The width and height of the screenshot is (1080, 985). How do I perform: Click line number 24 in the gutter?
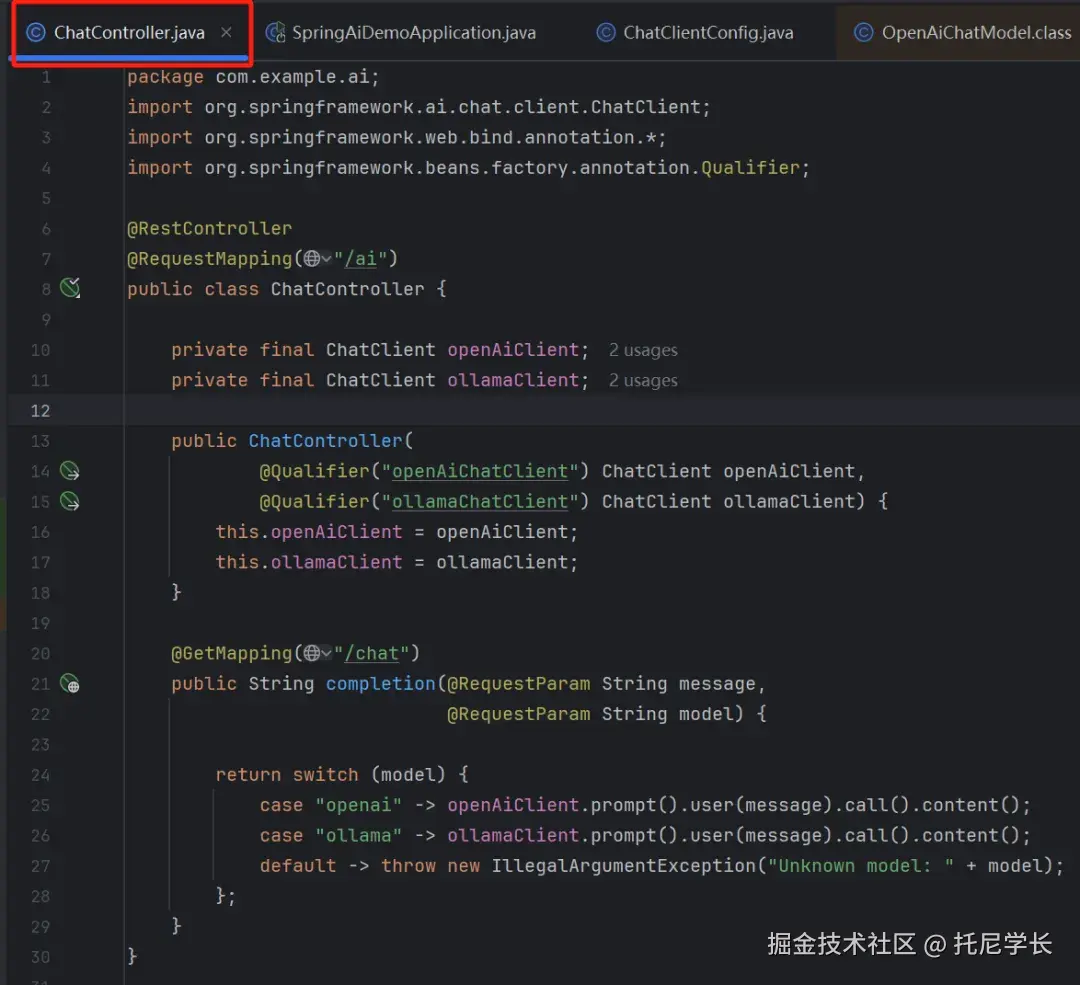coord(41,775)
